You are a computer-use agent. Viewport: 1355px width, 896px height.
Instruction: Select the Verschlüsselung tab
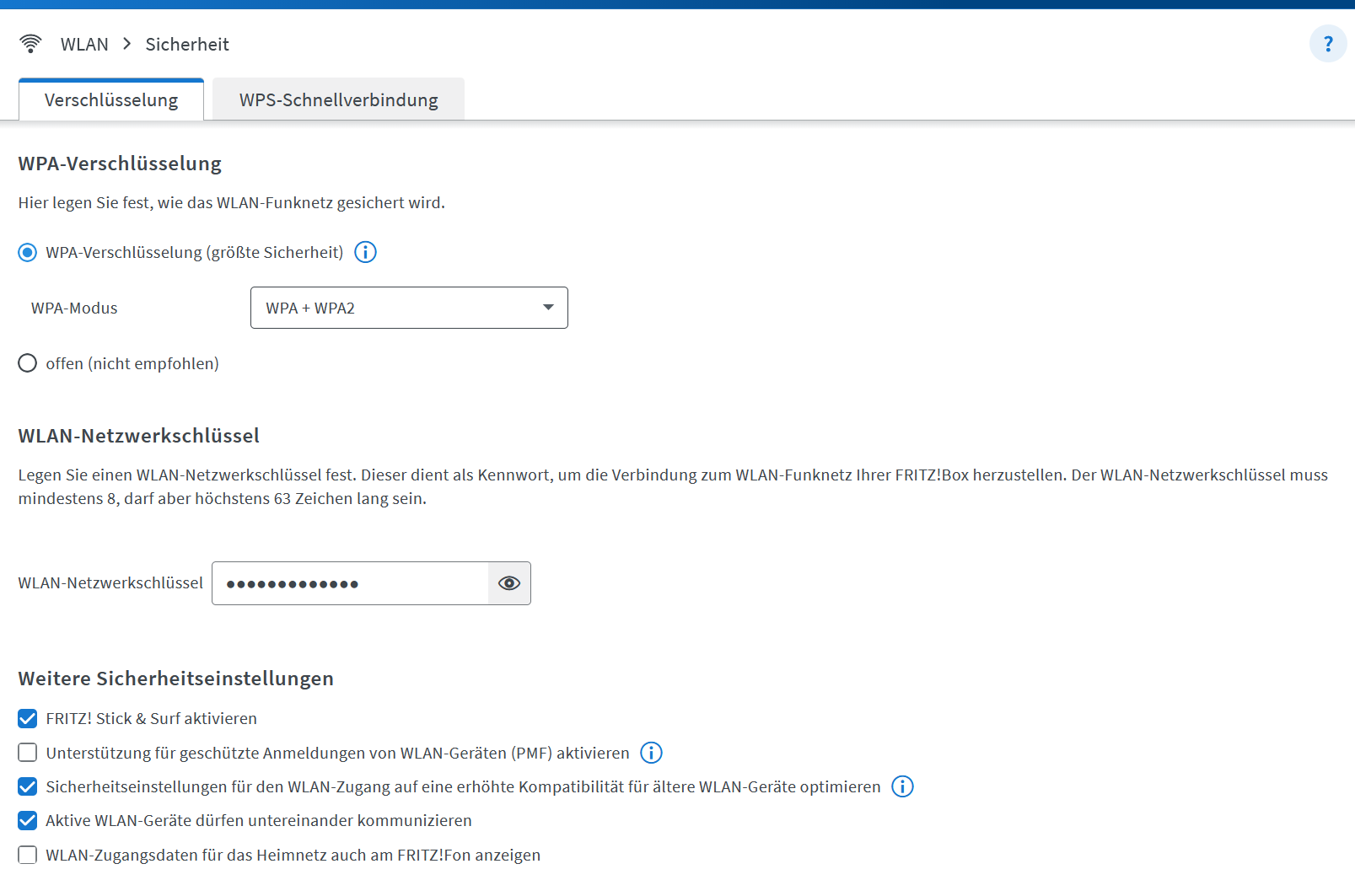click(111, 99)
